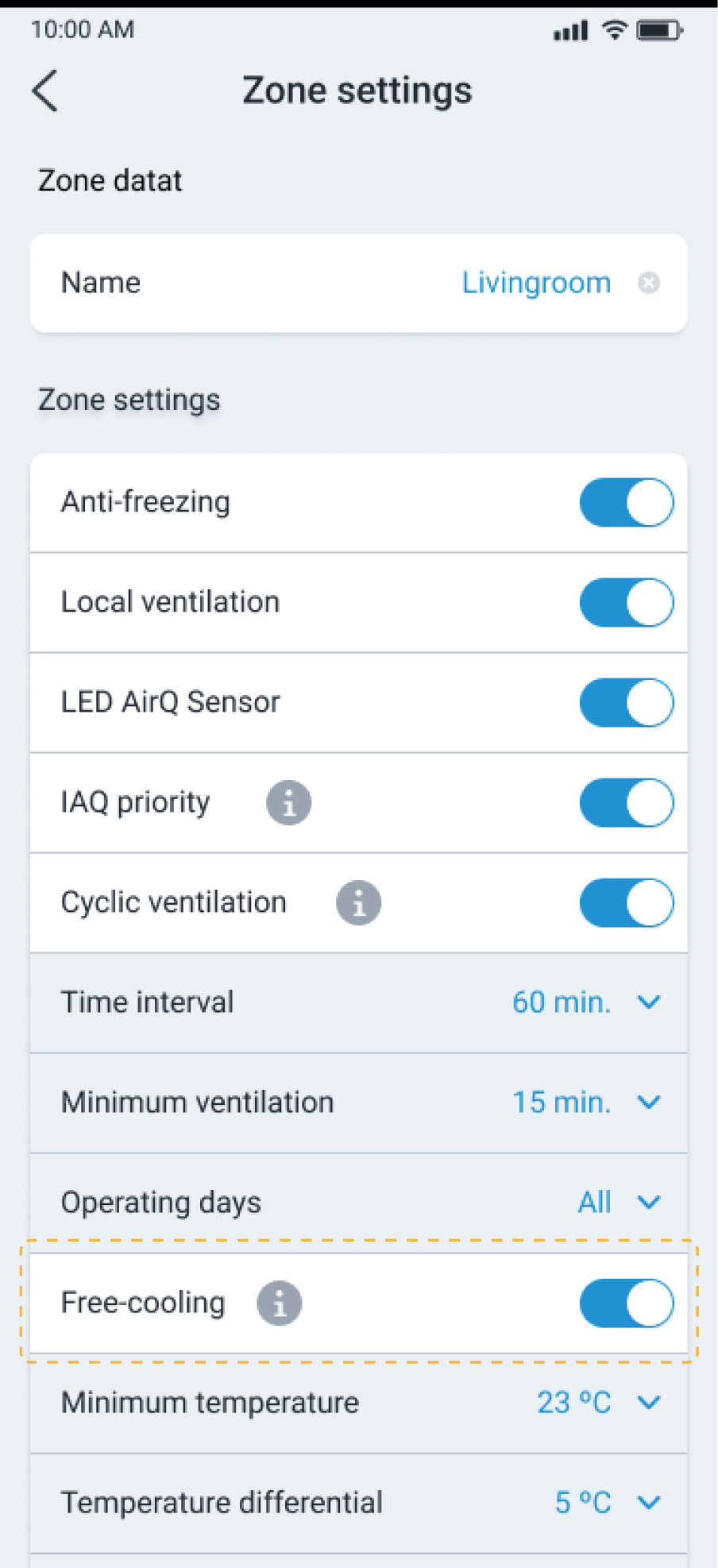Screen dimensions: 718x1568
Task: Toggle the LED AirQ Sensor switch
Action: 627,702
